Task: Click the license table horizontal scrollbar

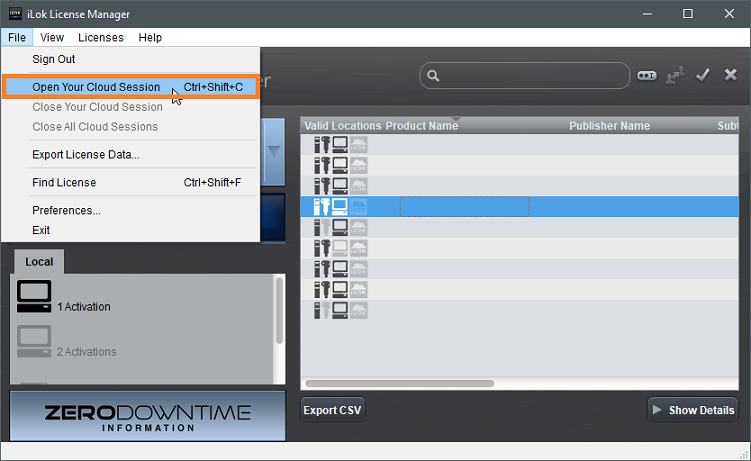Action: tap(399, 383)
